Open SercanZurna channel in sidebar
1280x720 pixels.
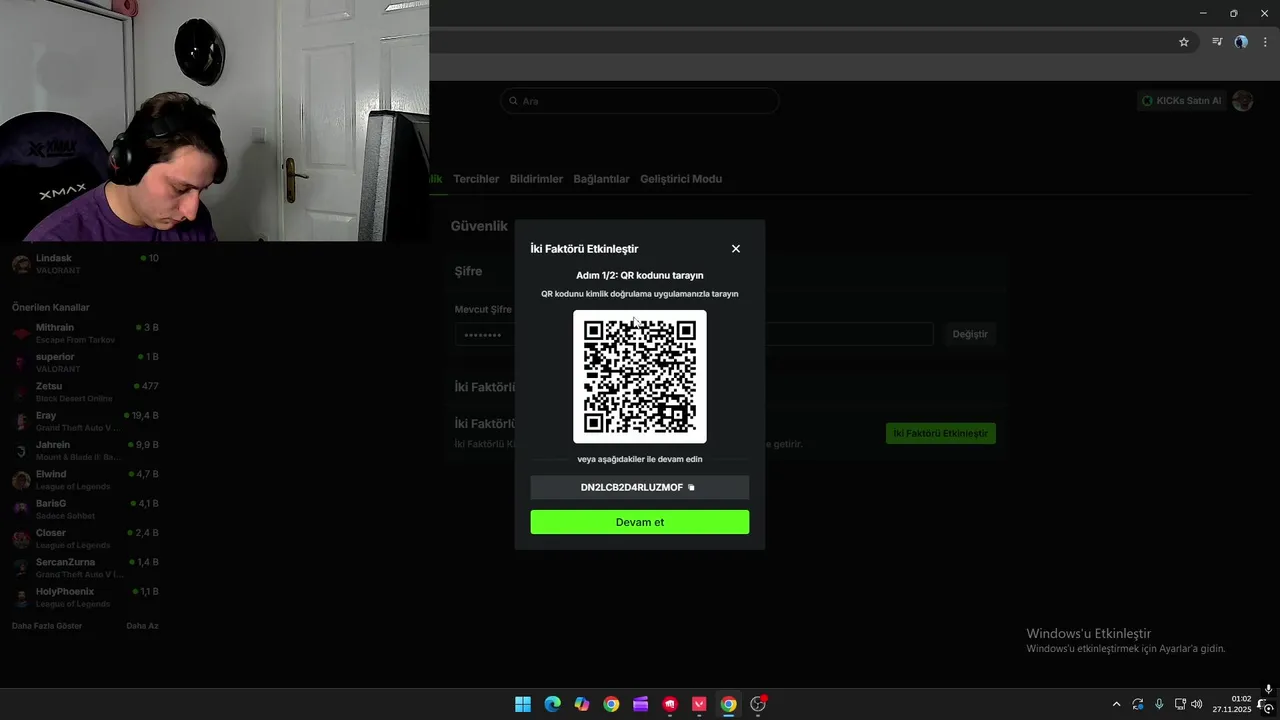(x=85, y=568)
